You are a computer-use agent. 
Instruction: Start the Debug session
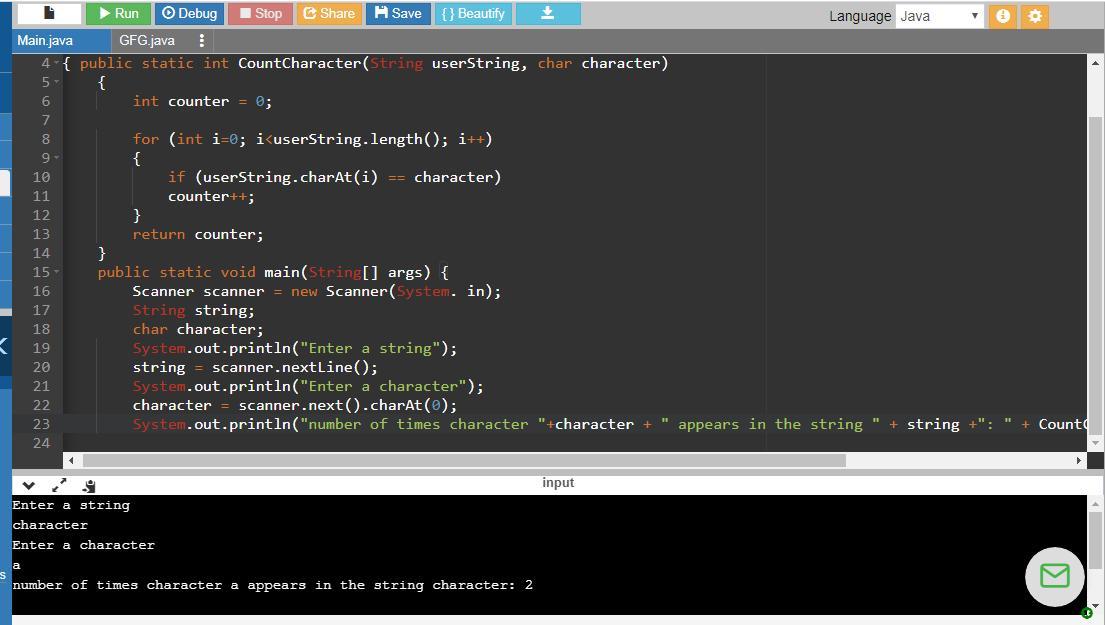tap(190, 13)
